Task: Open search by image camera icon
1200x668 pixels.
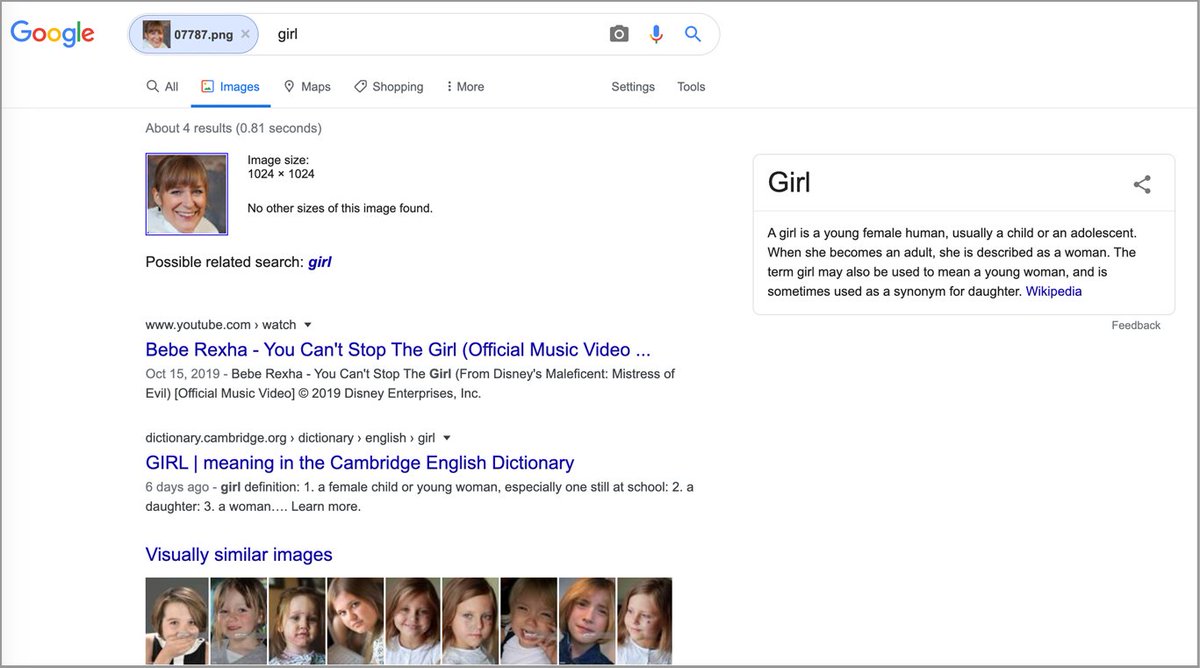Action: tap(619, 34)
